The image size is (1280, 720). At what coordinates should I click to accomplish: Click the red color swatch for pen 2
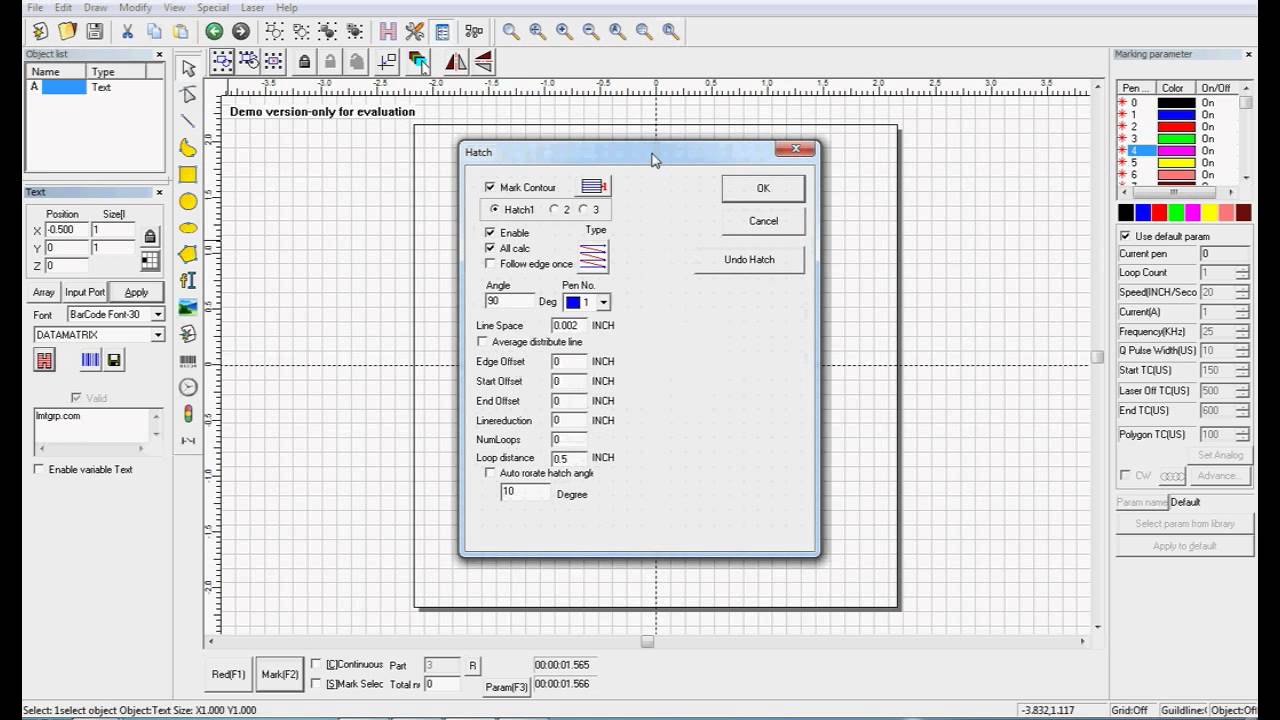1177,127
